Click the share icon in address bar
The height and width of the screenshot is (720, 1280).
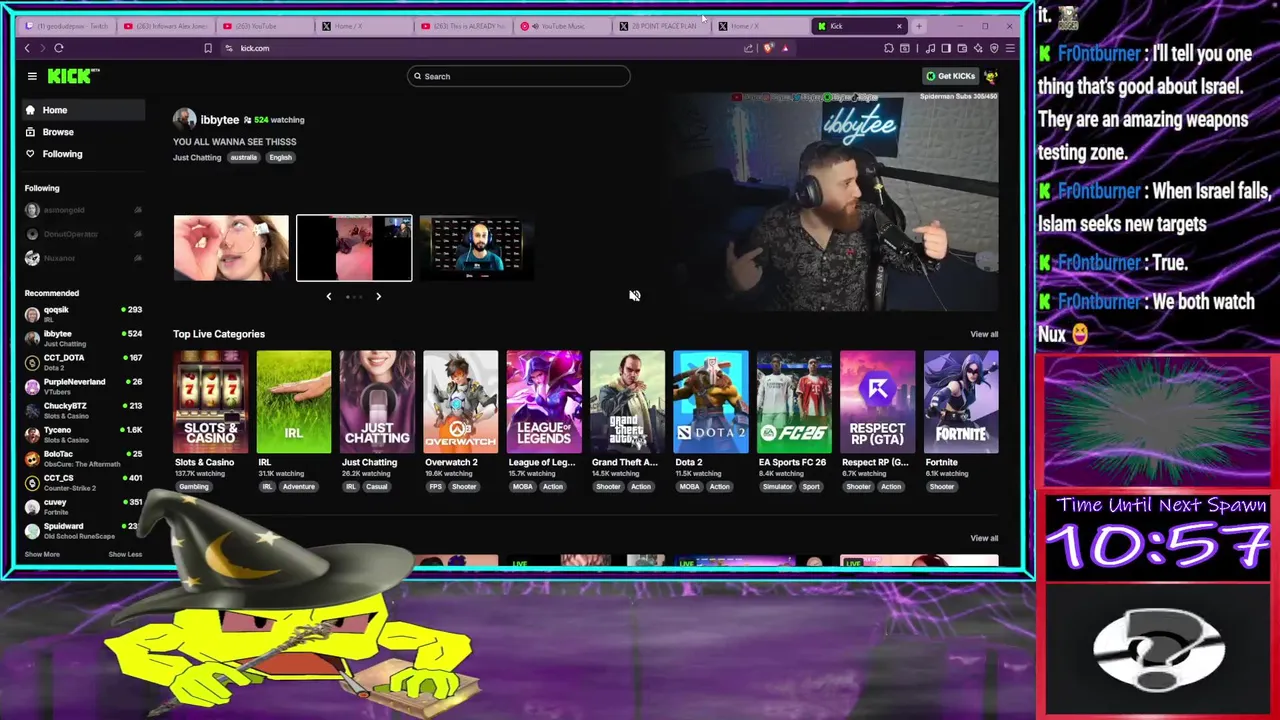[749, 48]
